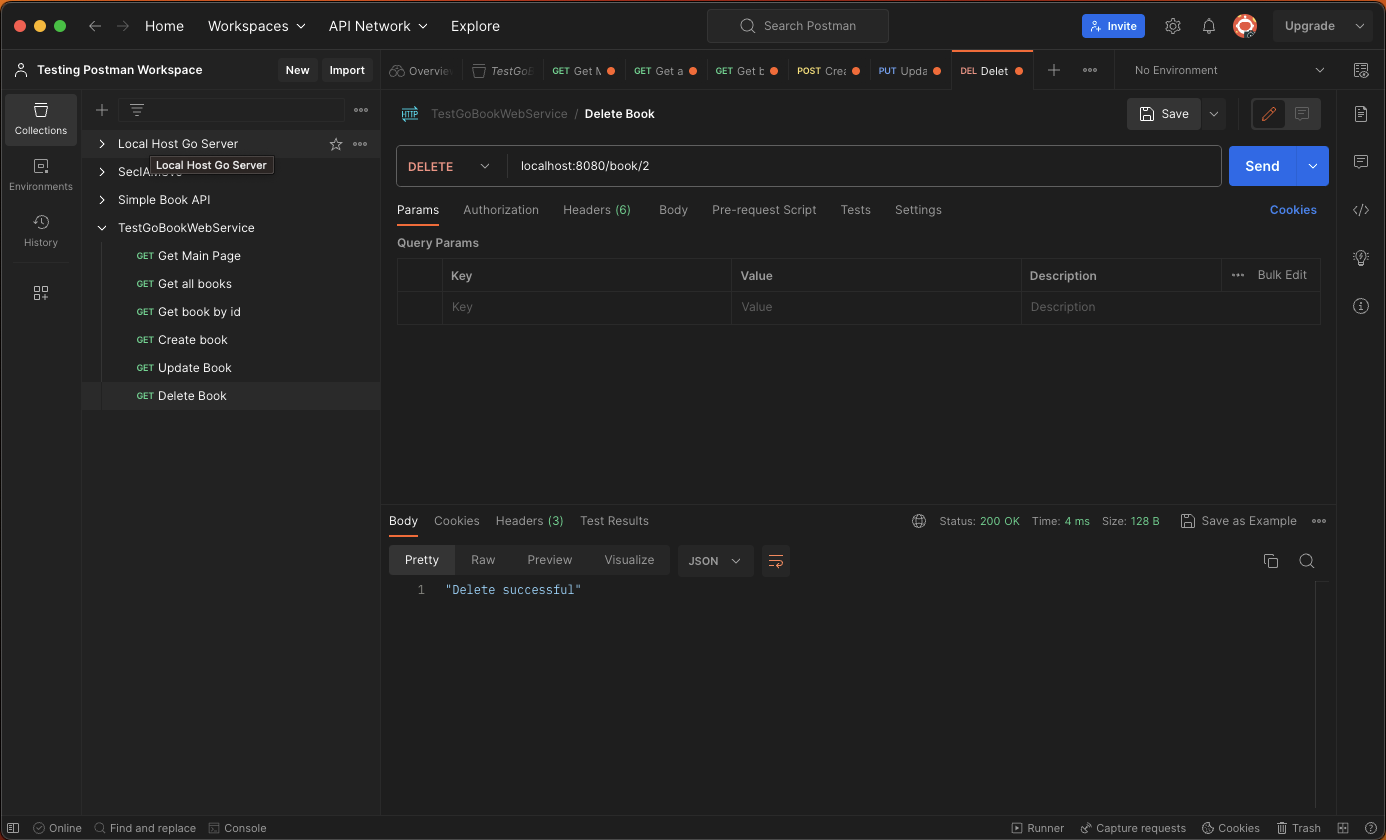
Task: Open the History sidebar panel
Action: (x=41, y=231)
